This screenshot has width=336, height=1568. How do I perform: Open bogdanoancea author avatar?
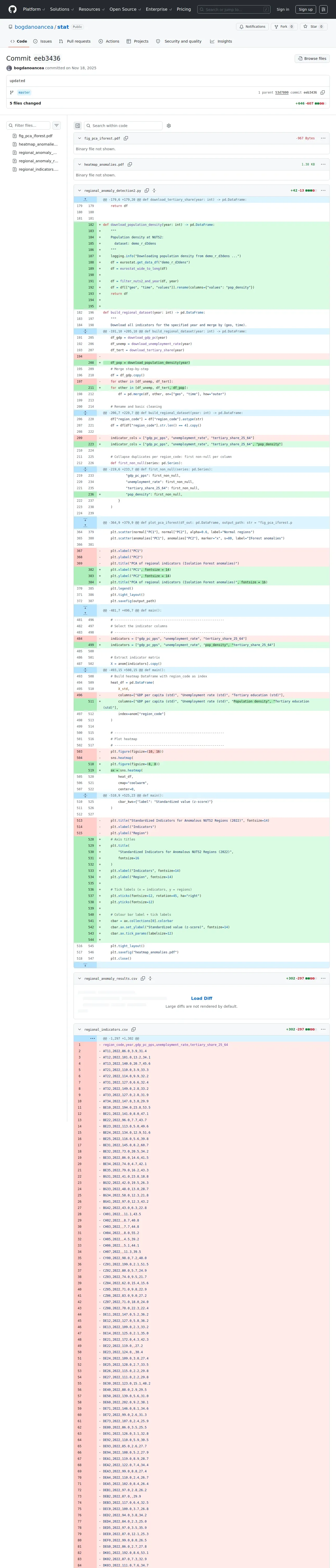click(x=9, y=68)
